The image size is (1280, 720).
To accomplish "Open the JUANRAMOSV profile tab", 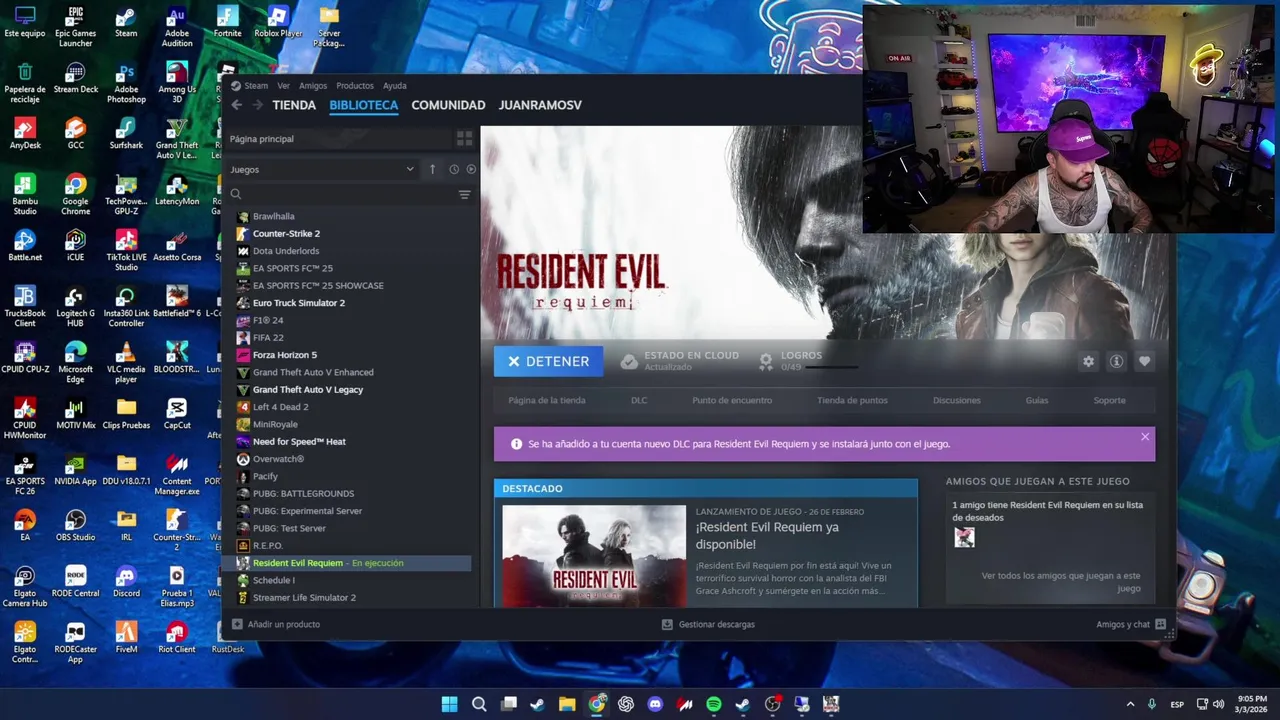I will click(x=540, y=105).
